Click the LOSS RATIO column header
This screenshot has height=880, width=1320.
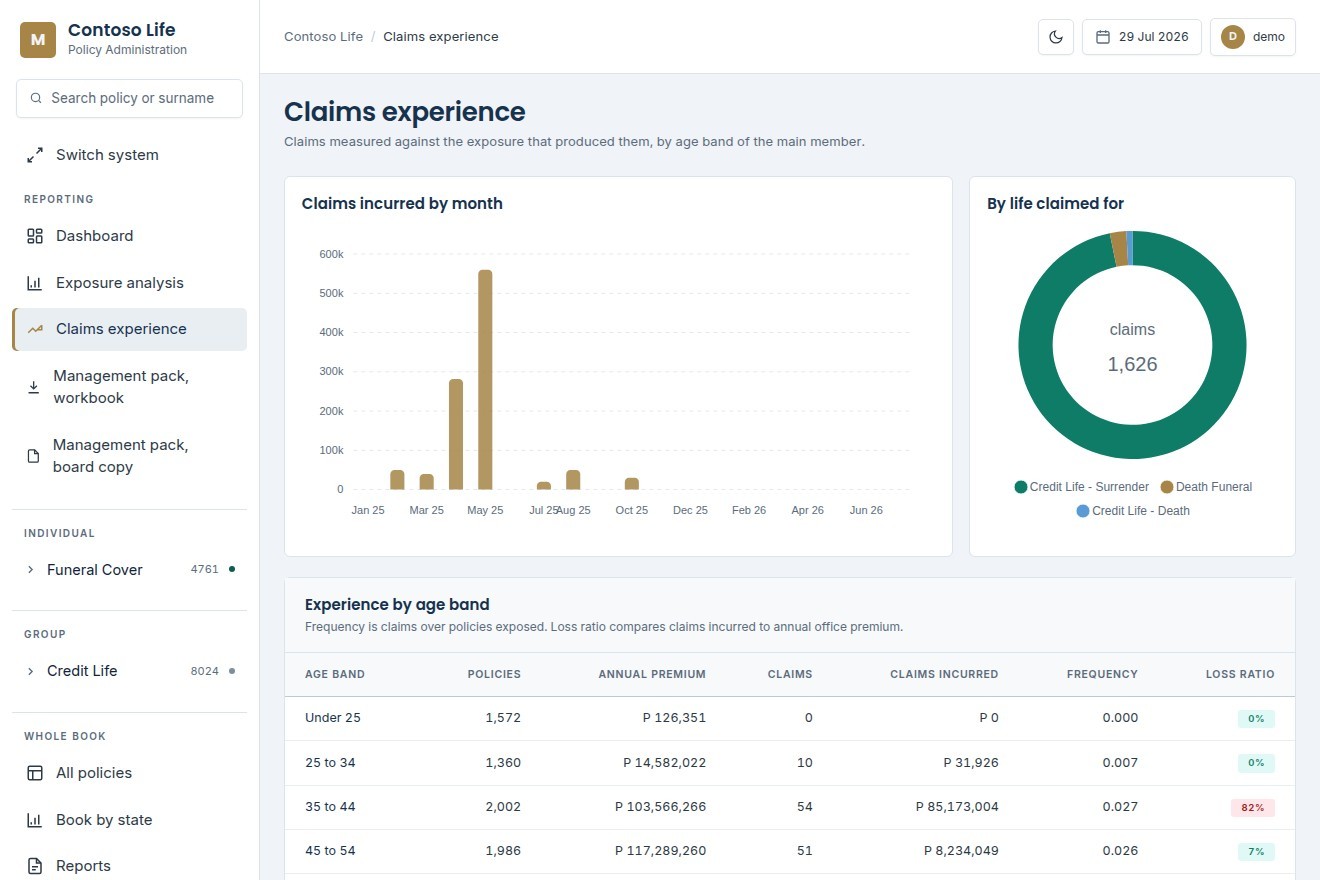pyautogui.click(x=1240, y=674)
